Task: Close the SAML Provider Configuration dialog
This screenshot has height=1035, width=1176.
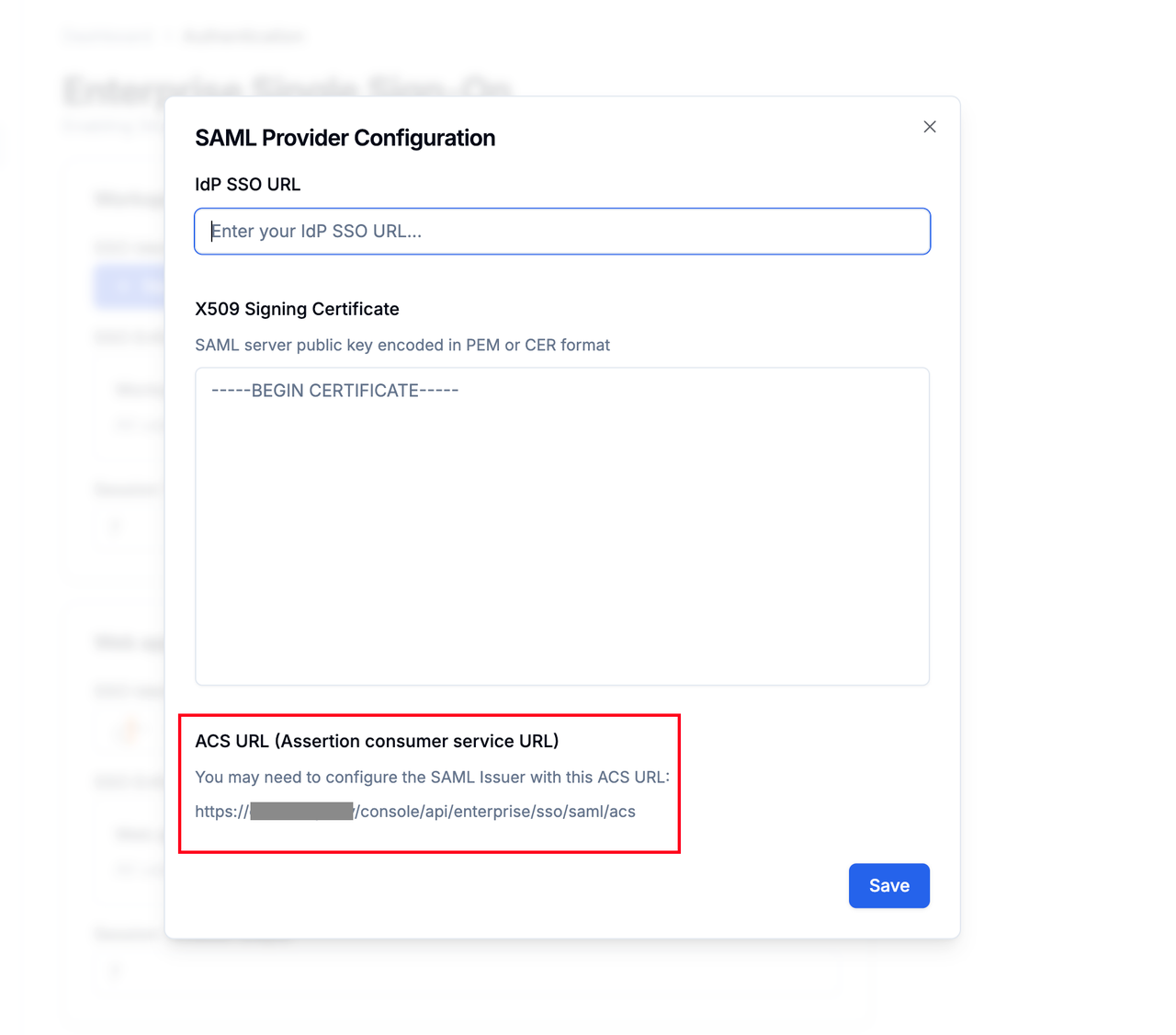Action: click(930, 127)
